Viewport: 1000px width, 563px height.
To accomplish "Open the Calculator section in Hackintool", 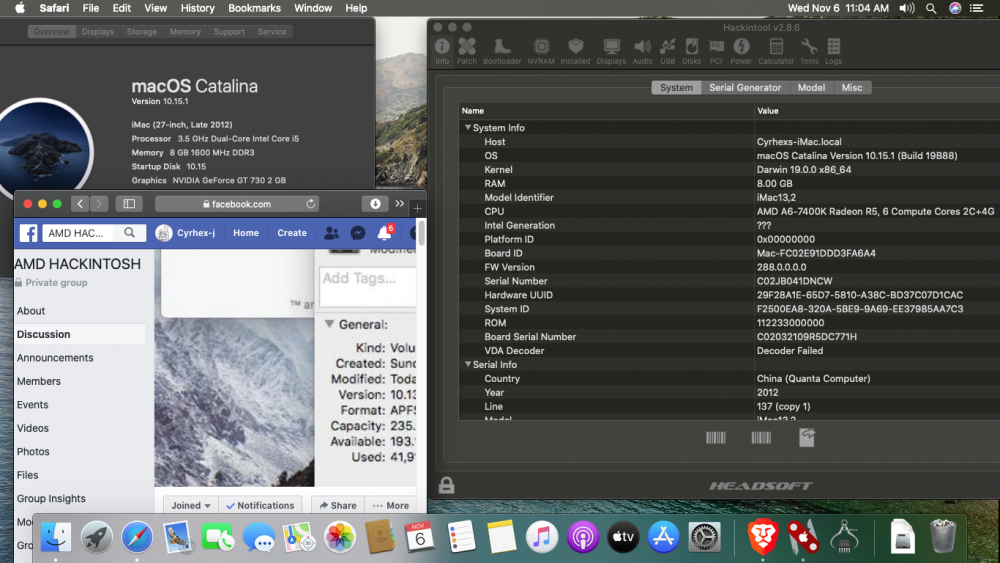I will (x=776, y=51).
